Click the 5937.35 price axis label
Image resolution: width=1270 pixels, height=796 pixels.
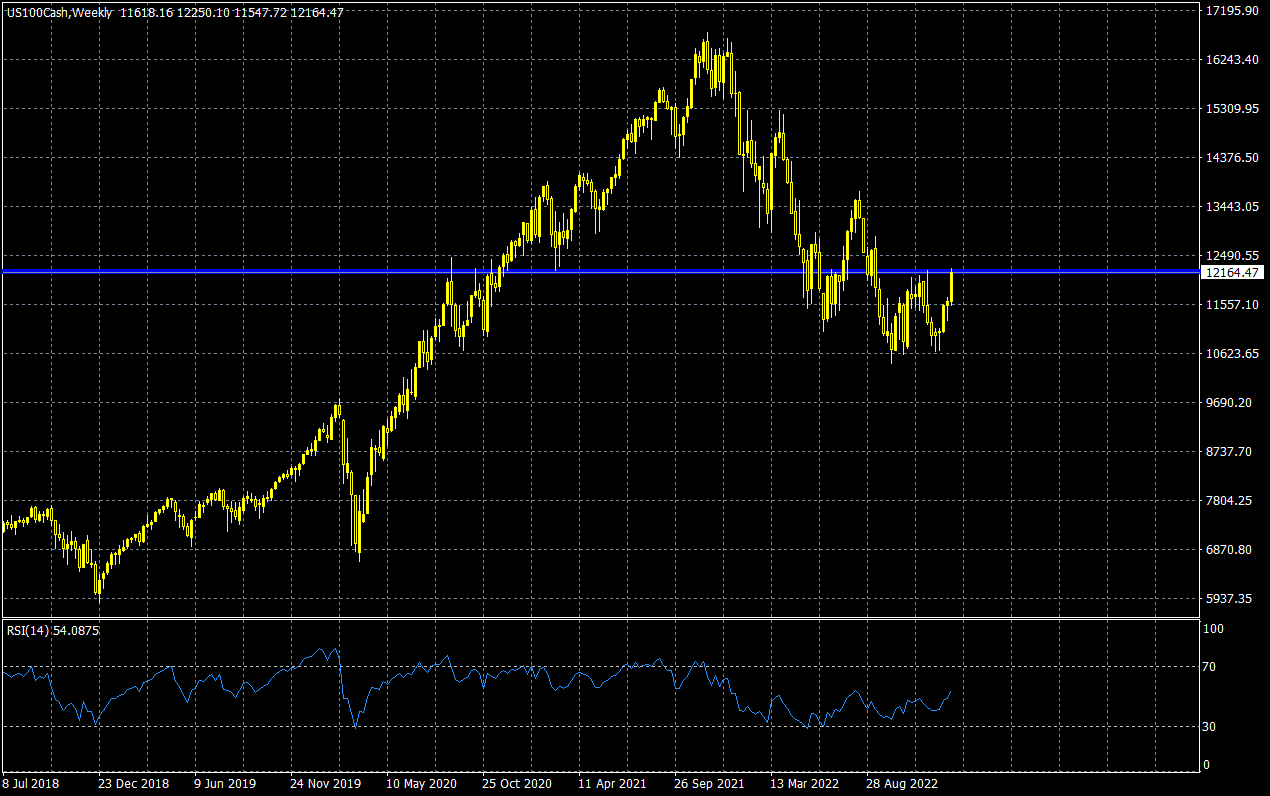coord(1228,599)
